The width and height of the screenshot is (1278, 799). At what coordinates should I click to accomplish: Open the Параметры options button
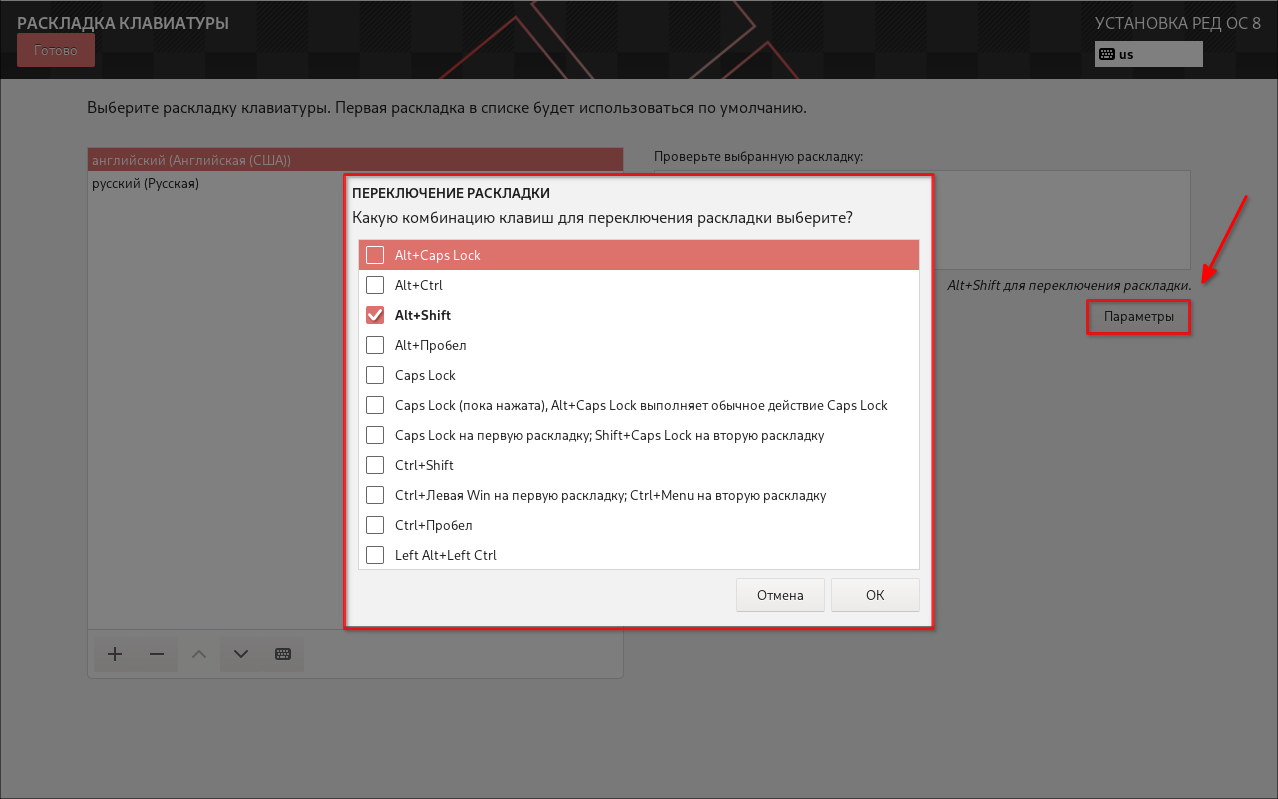tap(1138, 317)
